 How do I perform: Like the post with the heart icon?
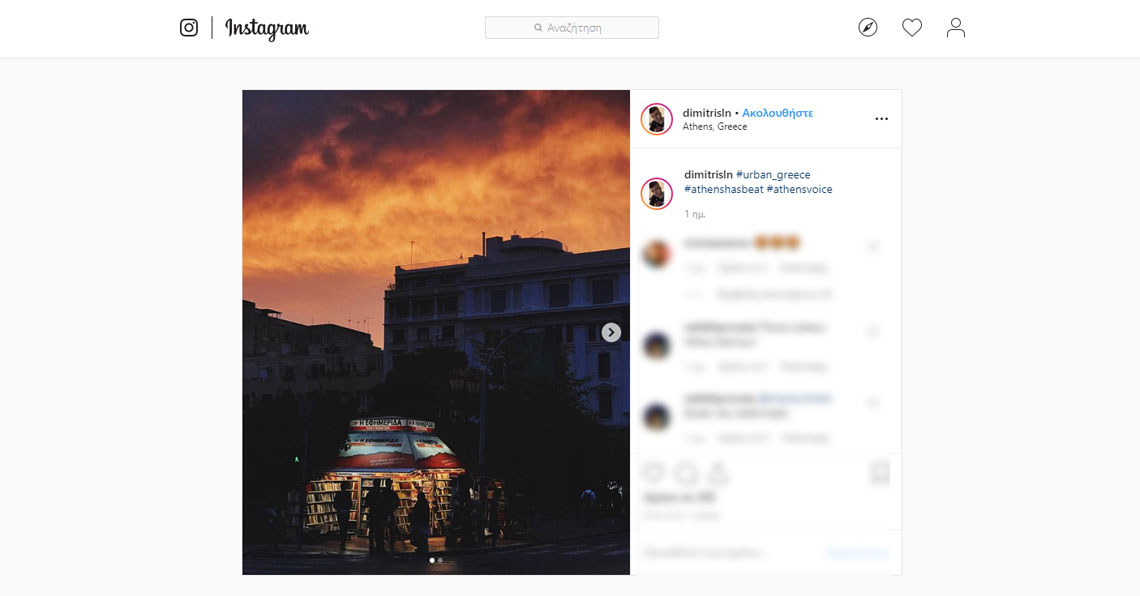[x=653, y=473]
